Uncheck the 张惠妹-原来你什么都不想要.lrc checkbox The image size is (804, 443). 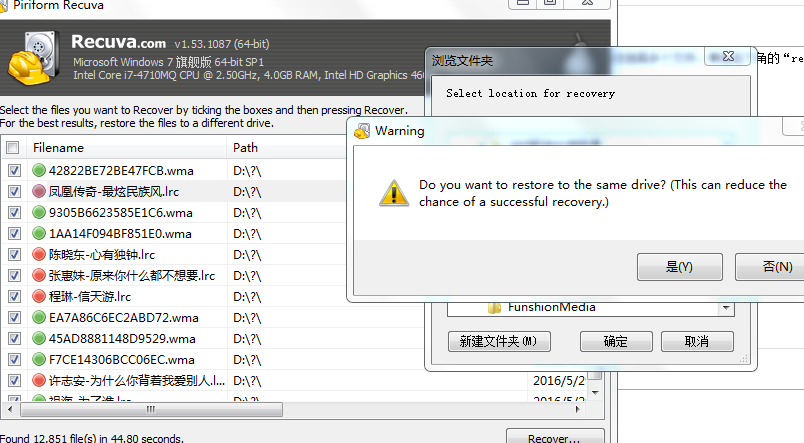click(x=14, y=275)
